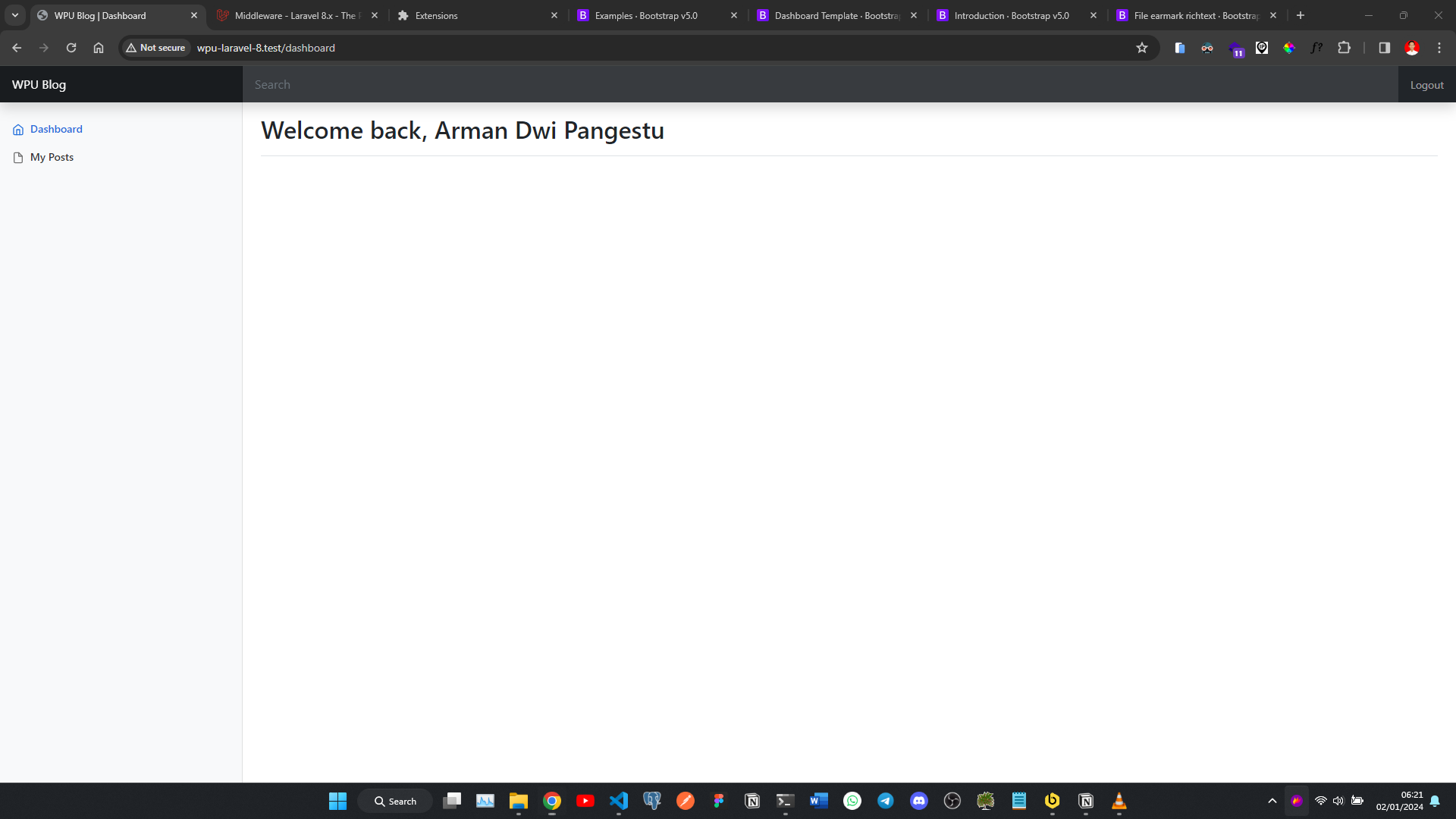This screenshot has height=819, width=1456.
Task: Show hidden icons in the system tray
Action: pos(1272,801)
